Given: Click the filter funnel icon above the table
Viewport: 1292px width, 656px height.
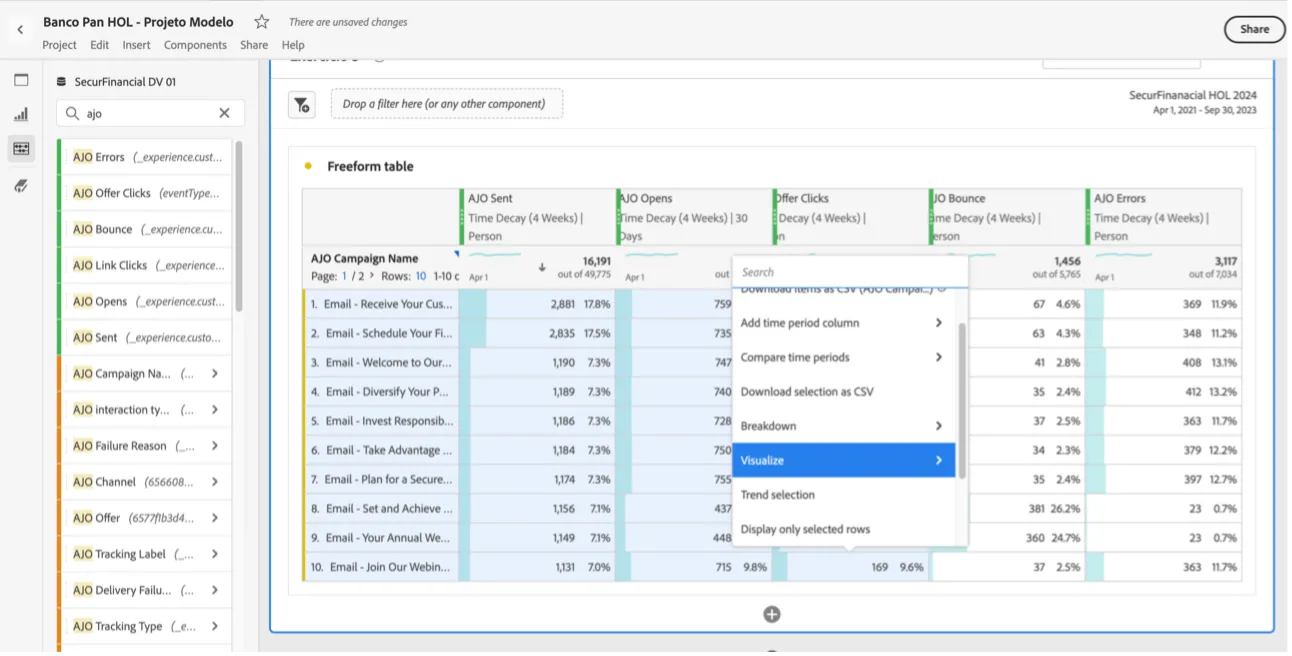Looking at the screenshot, I should tap(302, 104).
